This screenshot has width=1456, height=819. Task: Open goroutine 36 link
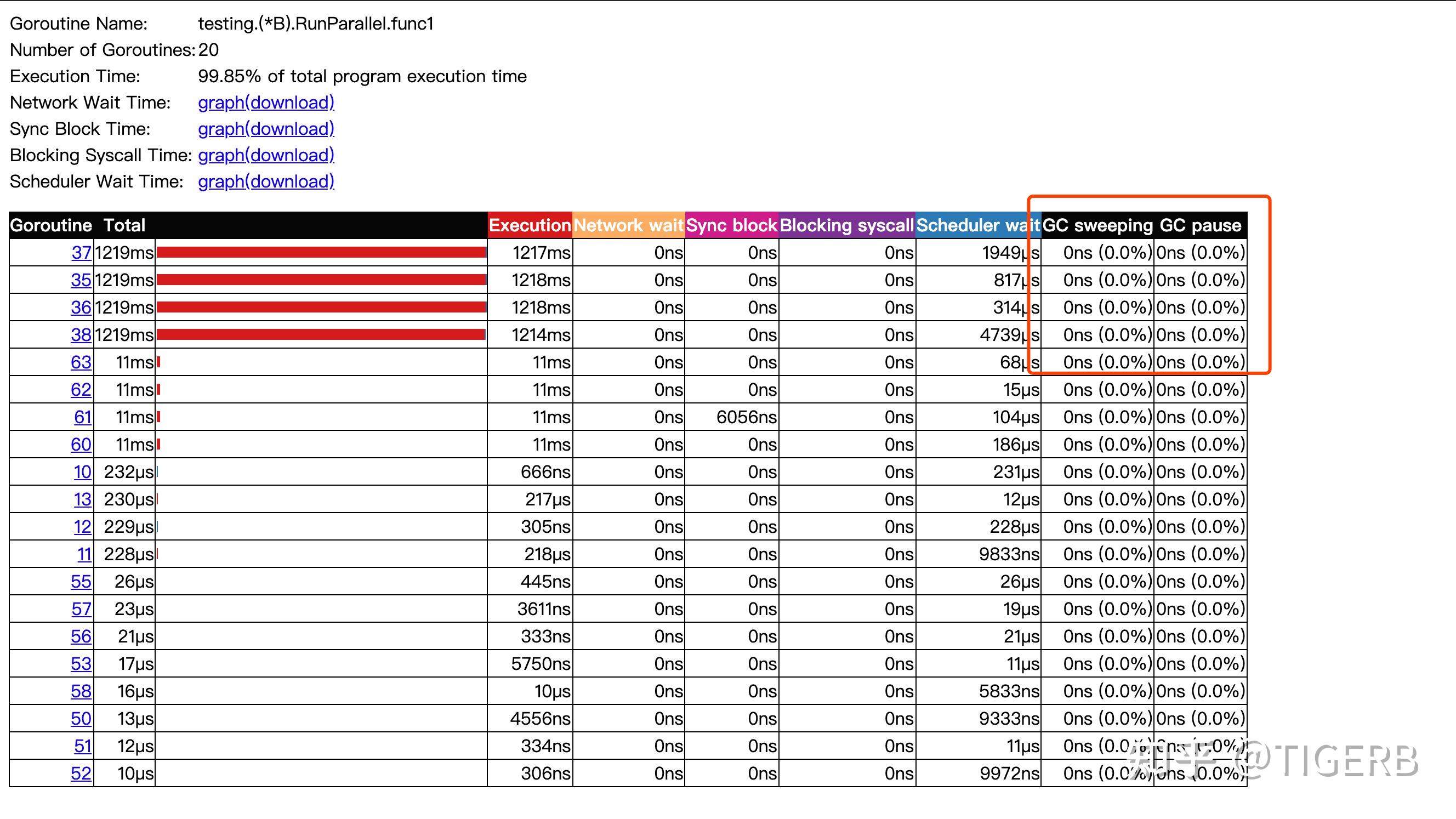pos(81,308)
